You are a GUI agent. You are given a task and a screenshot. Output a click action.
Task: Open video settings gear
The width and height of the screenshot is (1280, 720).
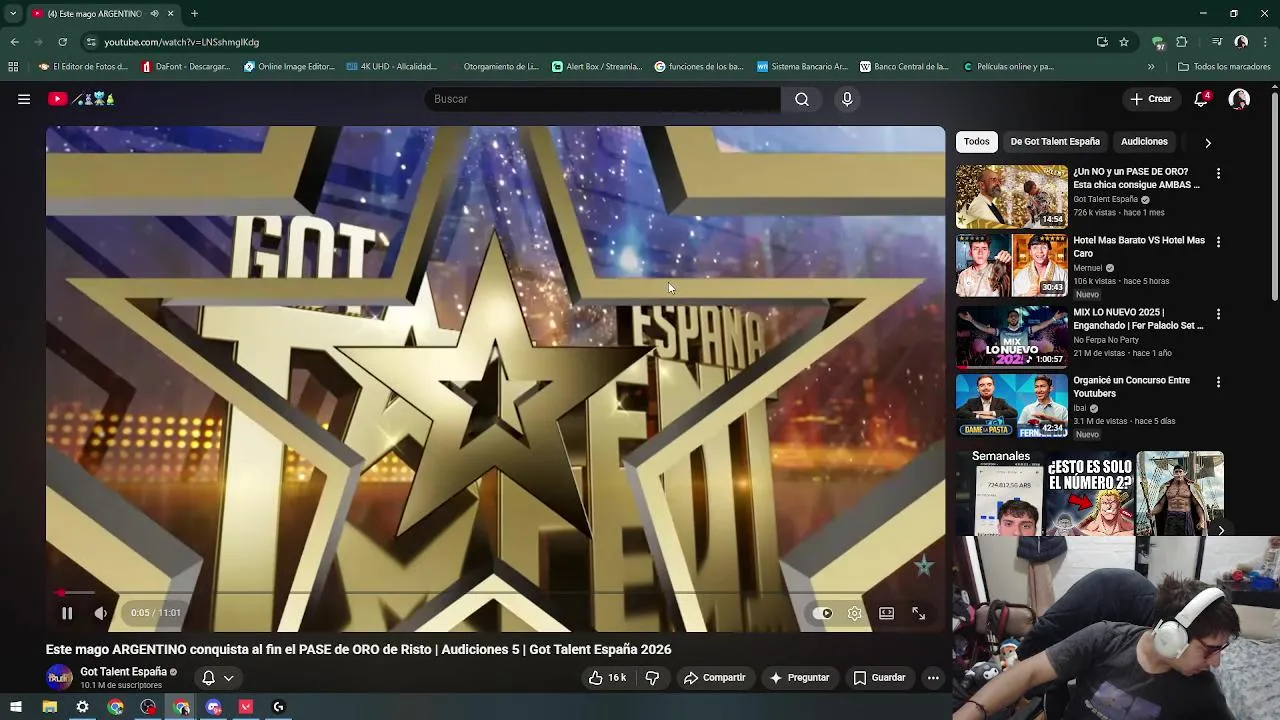854,613
